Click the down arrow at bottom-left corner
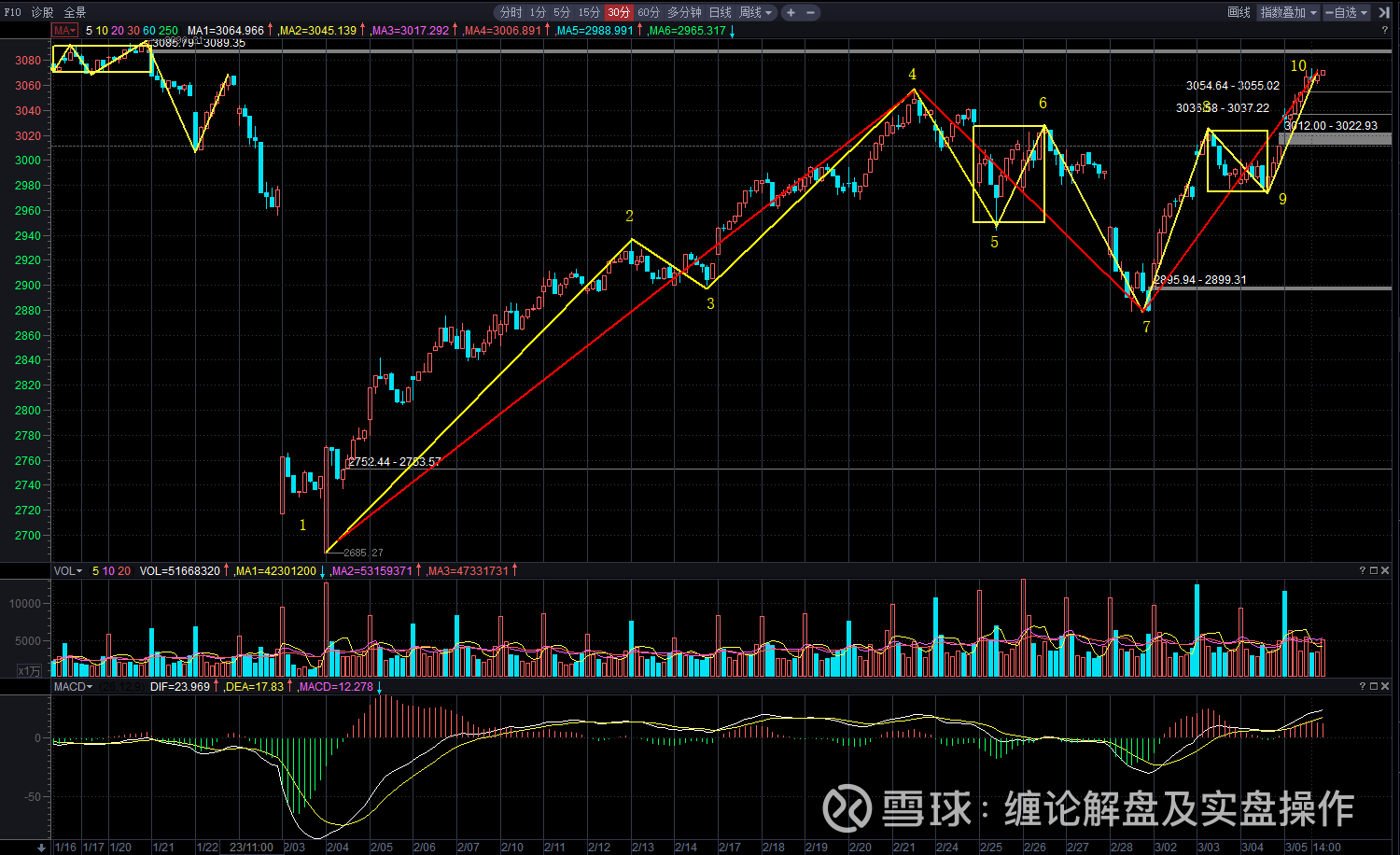This screenshot has width=1400, height=855. [x=41, y=848]
